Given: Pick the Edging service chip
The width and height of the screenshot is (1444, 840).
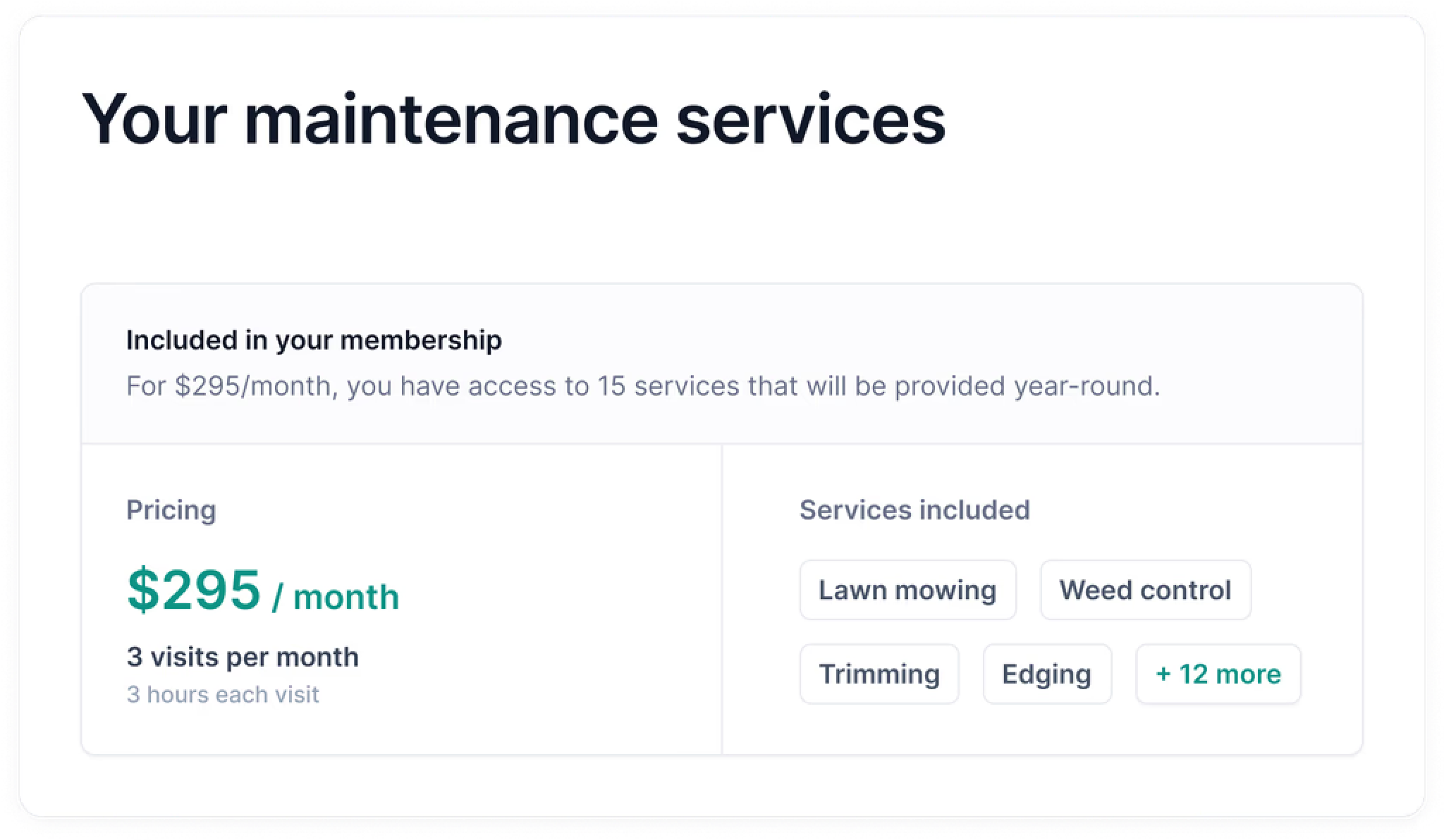Looking at the screenshot, I should point(1047,674).
